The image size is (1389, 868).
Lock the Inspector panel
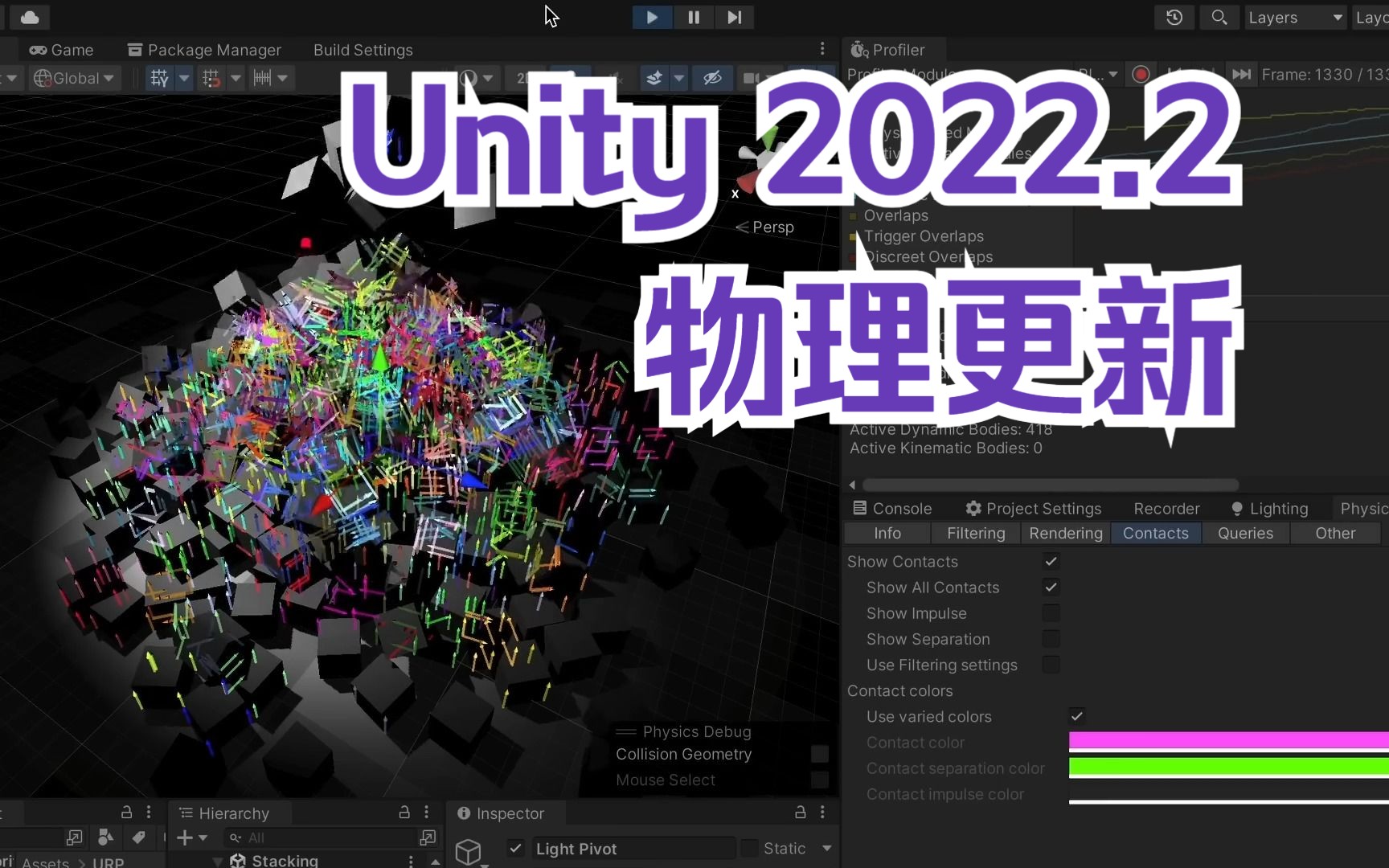point(801,813)
